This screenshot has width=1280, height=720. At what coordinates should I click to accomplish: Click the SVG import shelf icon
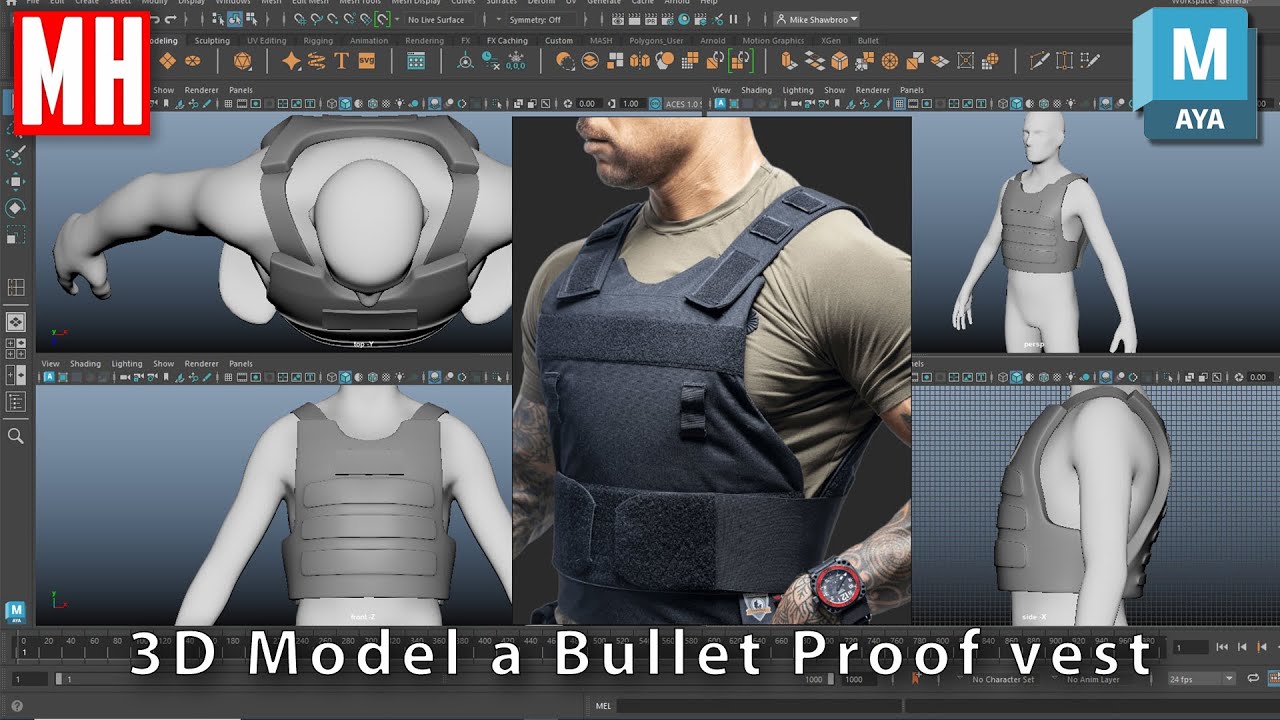coord(366,61)
